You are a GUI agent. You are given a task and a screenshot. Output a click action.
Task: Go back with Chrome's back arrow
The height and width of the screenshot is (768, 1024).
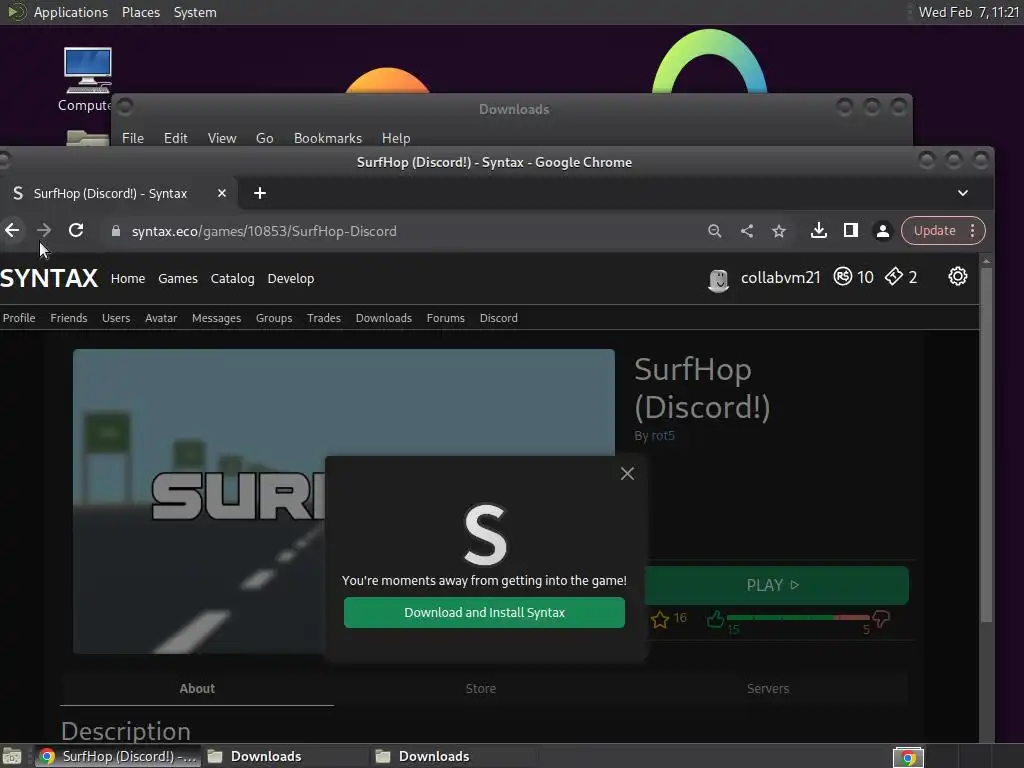(x=12, y=231)
